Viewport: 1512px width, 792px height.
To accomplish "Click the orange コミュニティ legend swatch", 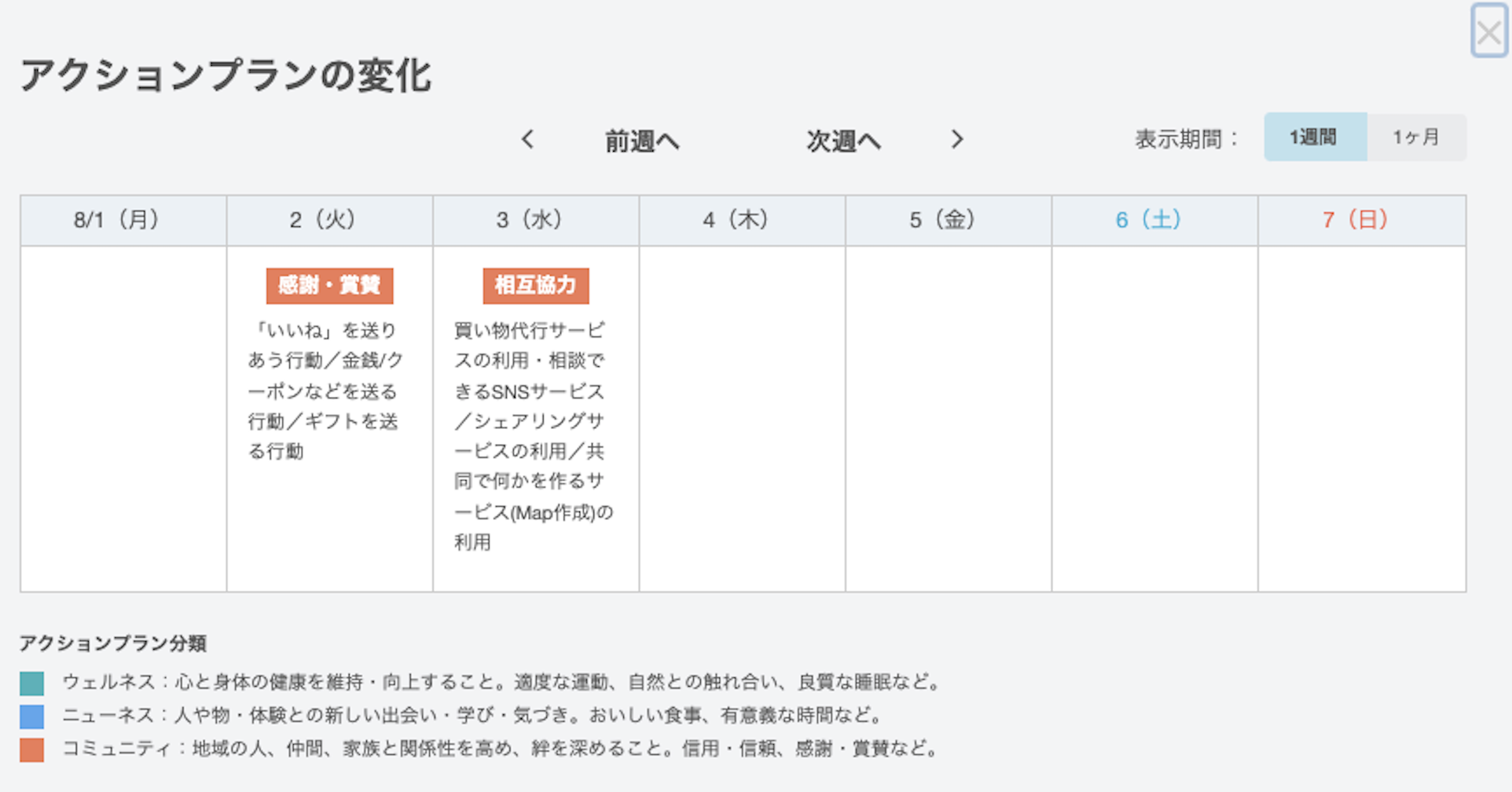I will pos(32,750).
